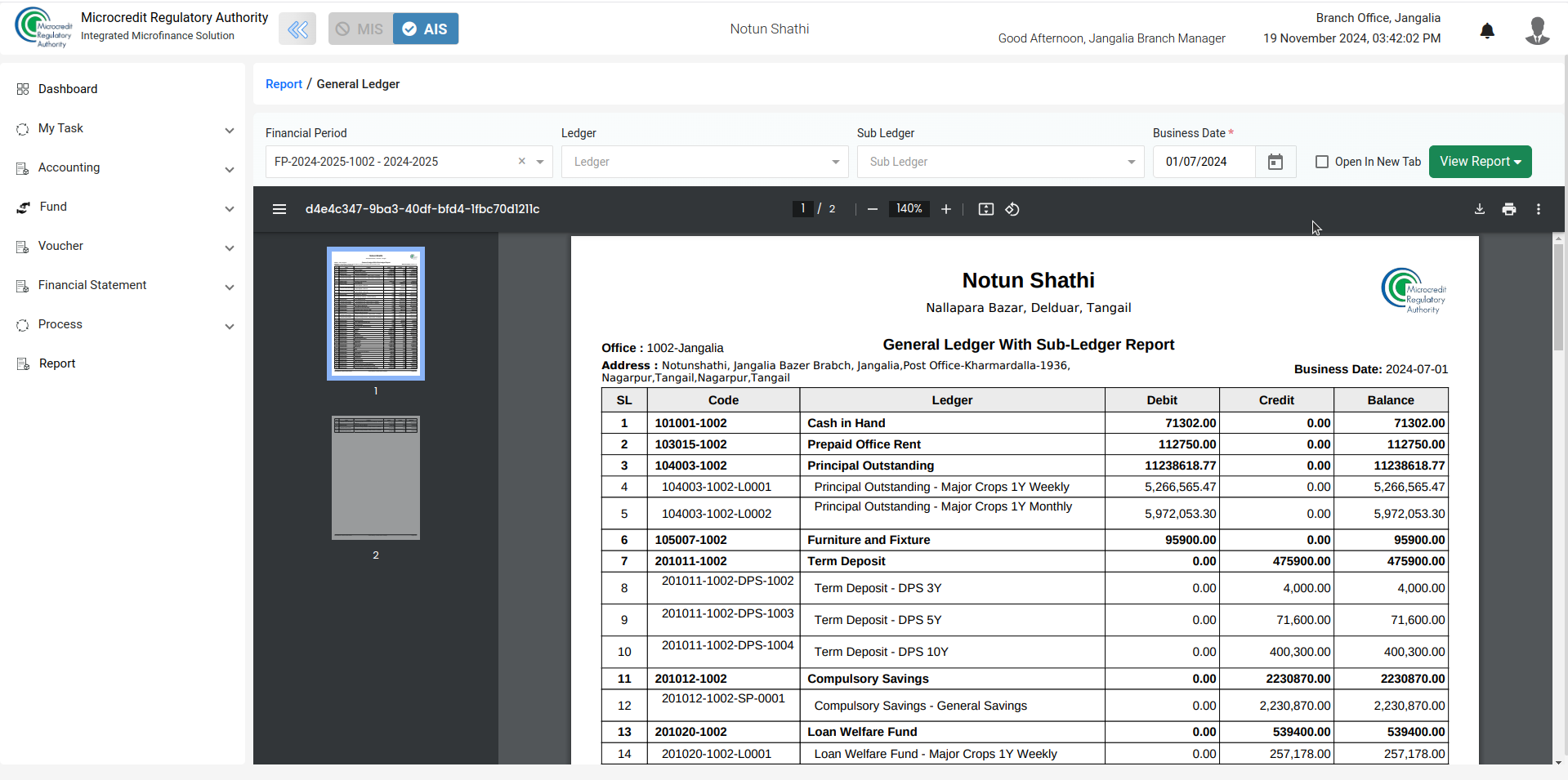Click the Report sidebar icon
Screen dimensions: 1568x780
(x=23, y=364)
